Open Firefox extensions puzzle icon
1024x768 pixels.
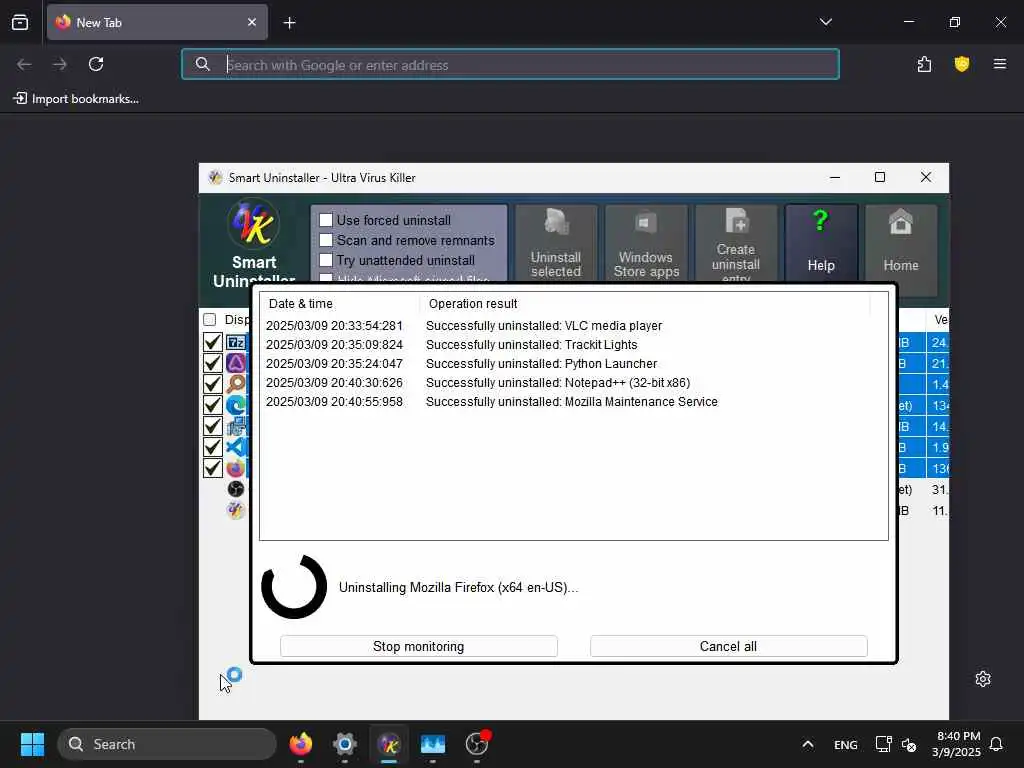pos(924,64)
